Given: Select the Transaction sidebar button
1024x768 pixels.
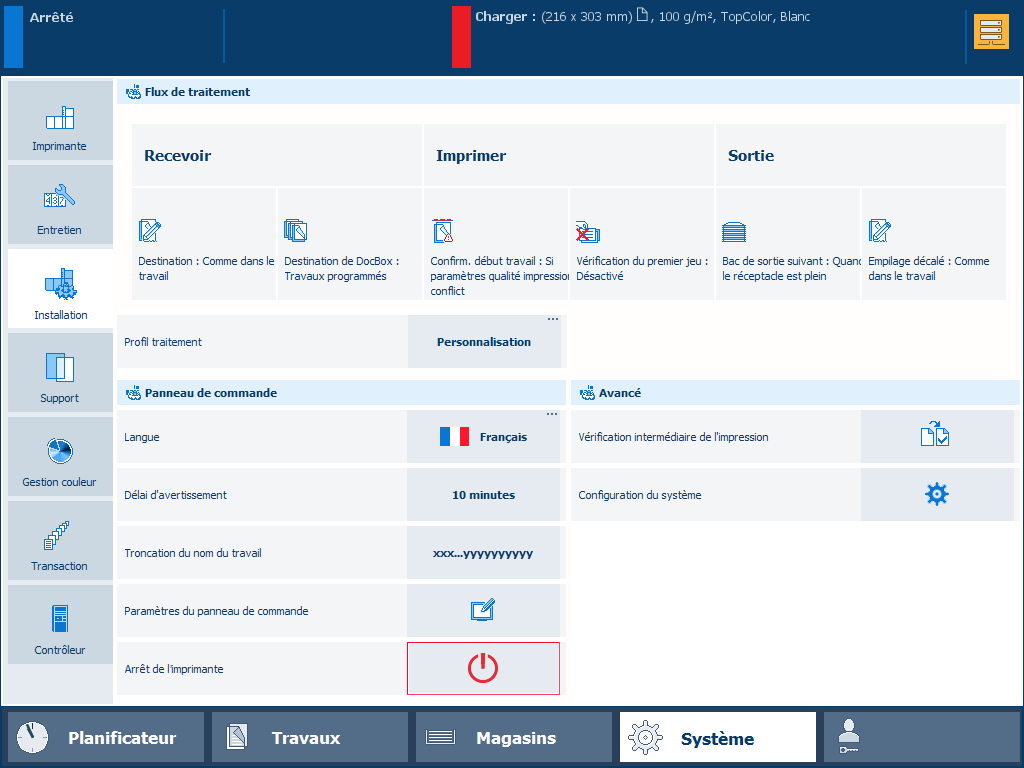Looking at the screenshot, I should 60,542.
